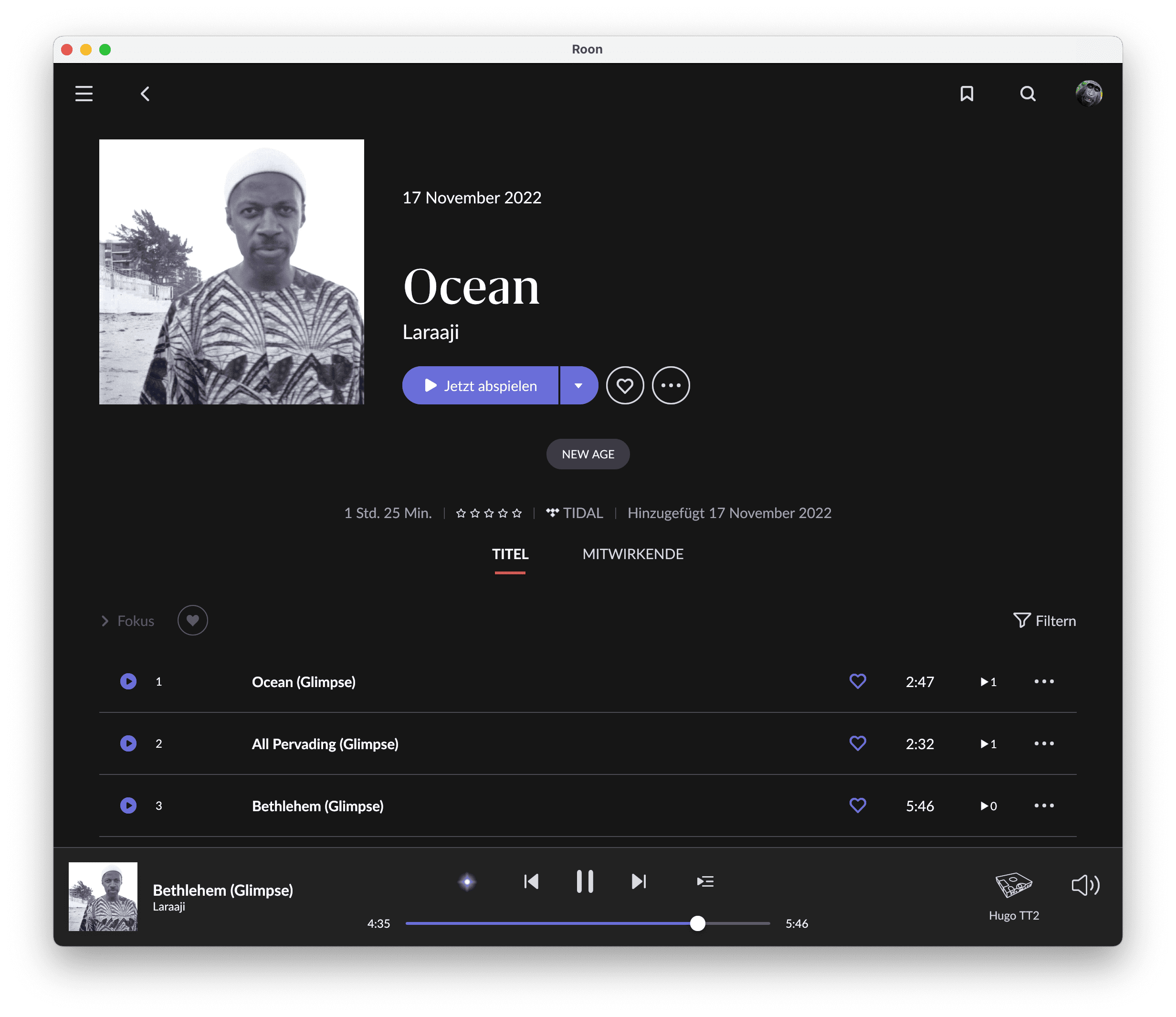Screen dimensions: 1176x1017
Task: Toggle Roon Radio star icon
Action: click(x=467, y=881)
